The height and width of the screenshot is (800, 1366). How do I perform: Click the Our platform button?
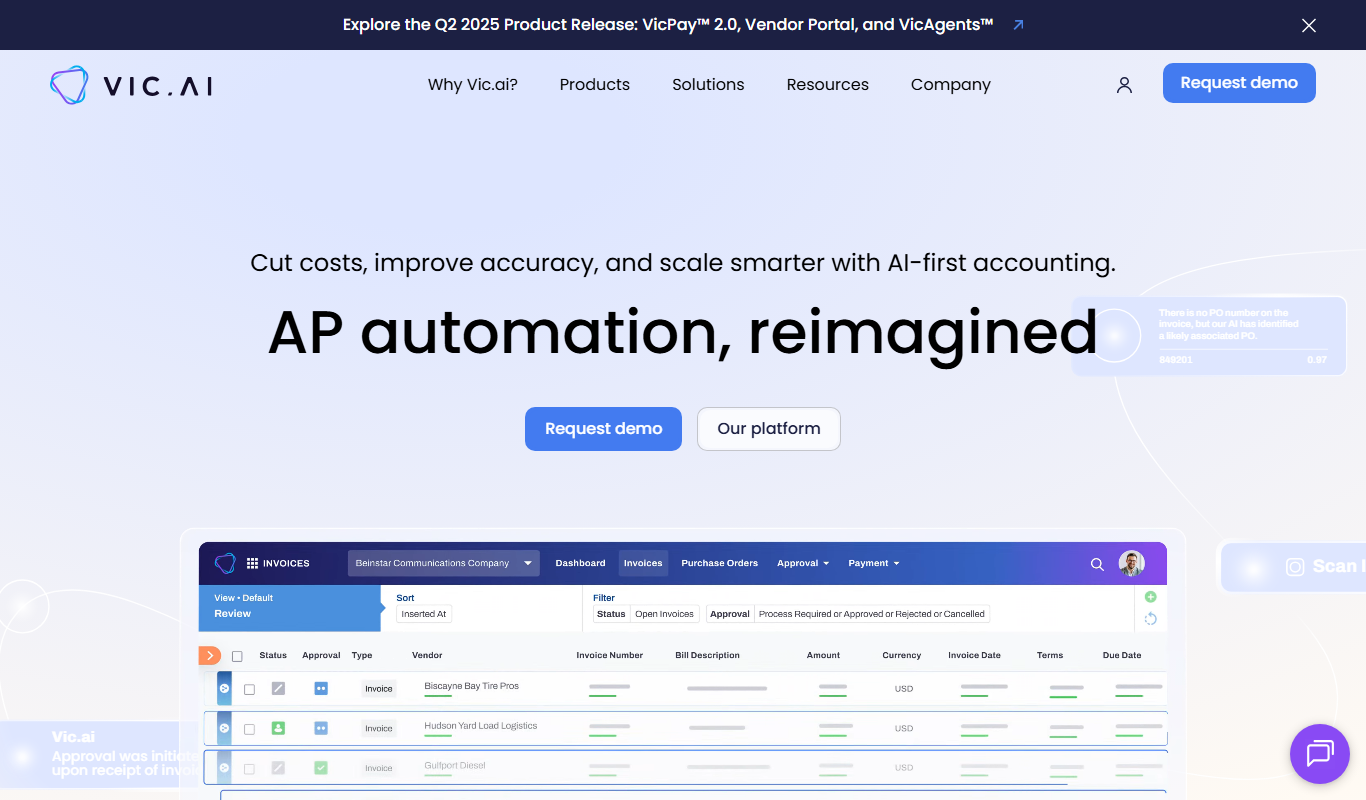click(769, 429)
